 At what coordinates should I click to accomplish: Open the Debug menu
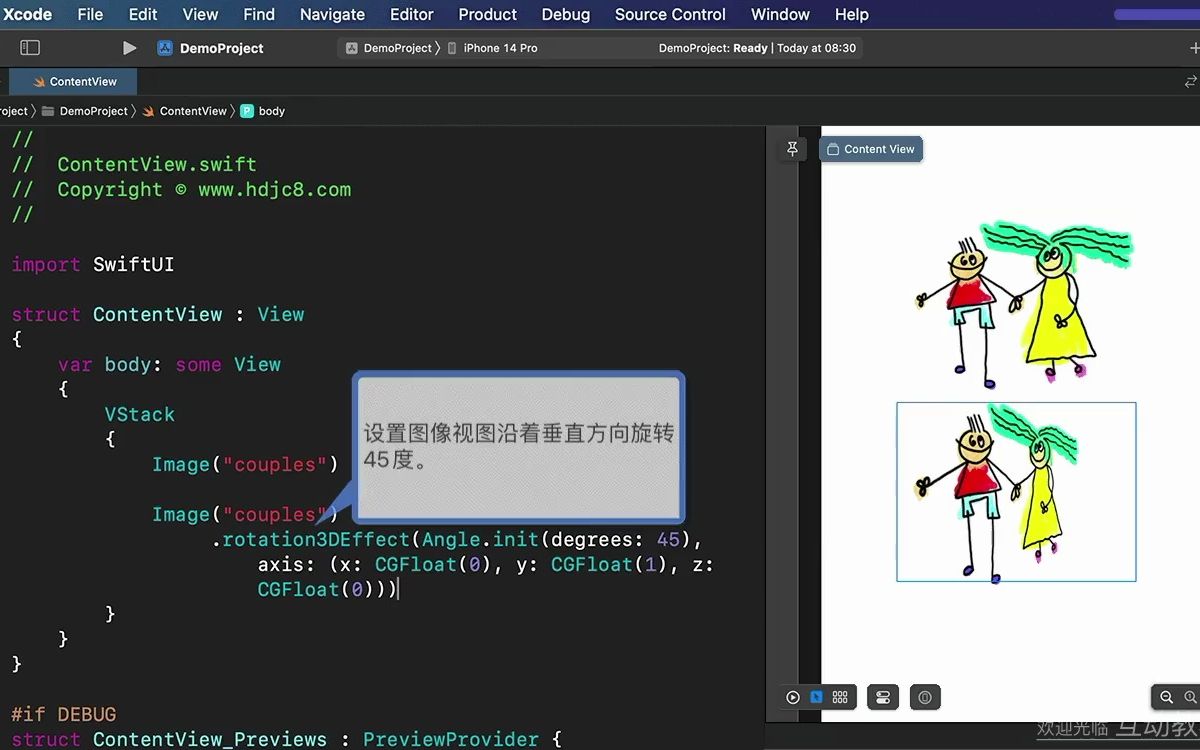click(565, 14)
